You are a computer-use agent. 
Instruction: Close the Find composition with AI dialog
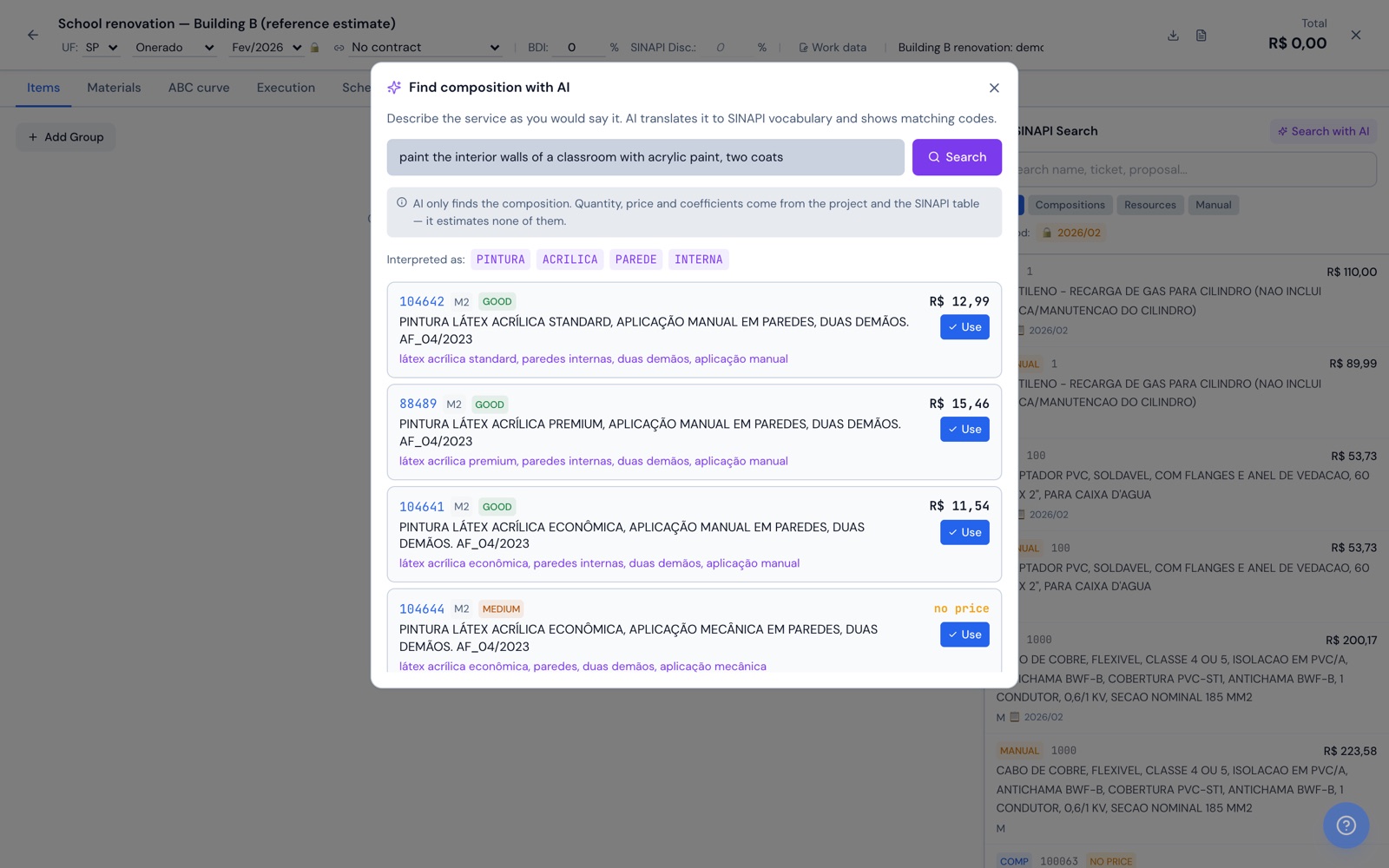click(994, 88)
